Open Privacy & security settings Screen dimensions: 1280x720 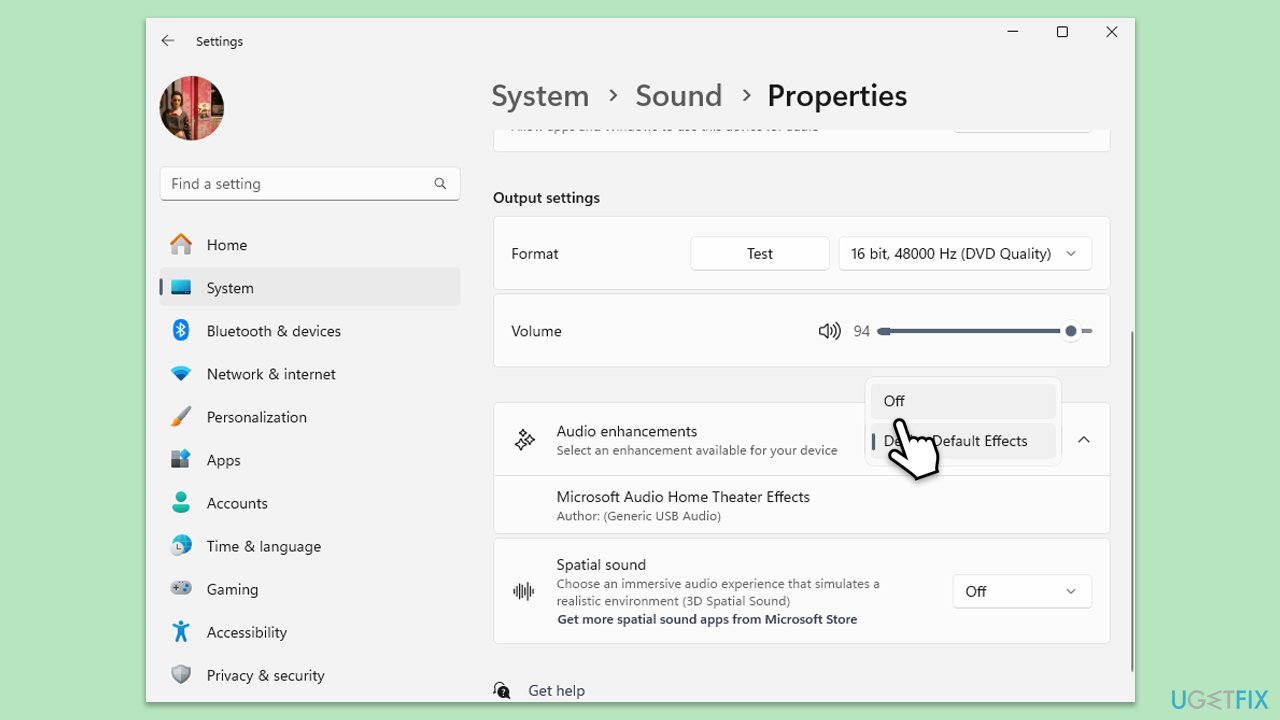click(x=310, y=675)
